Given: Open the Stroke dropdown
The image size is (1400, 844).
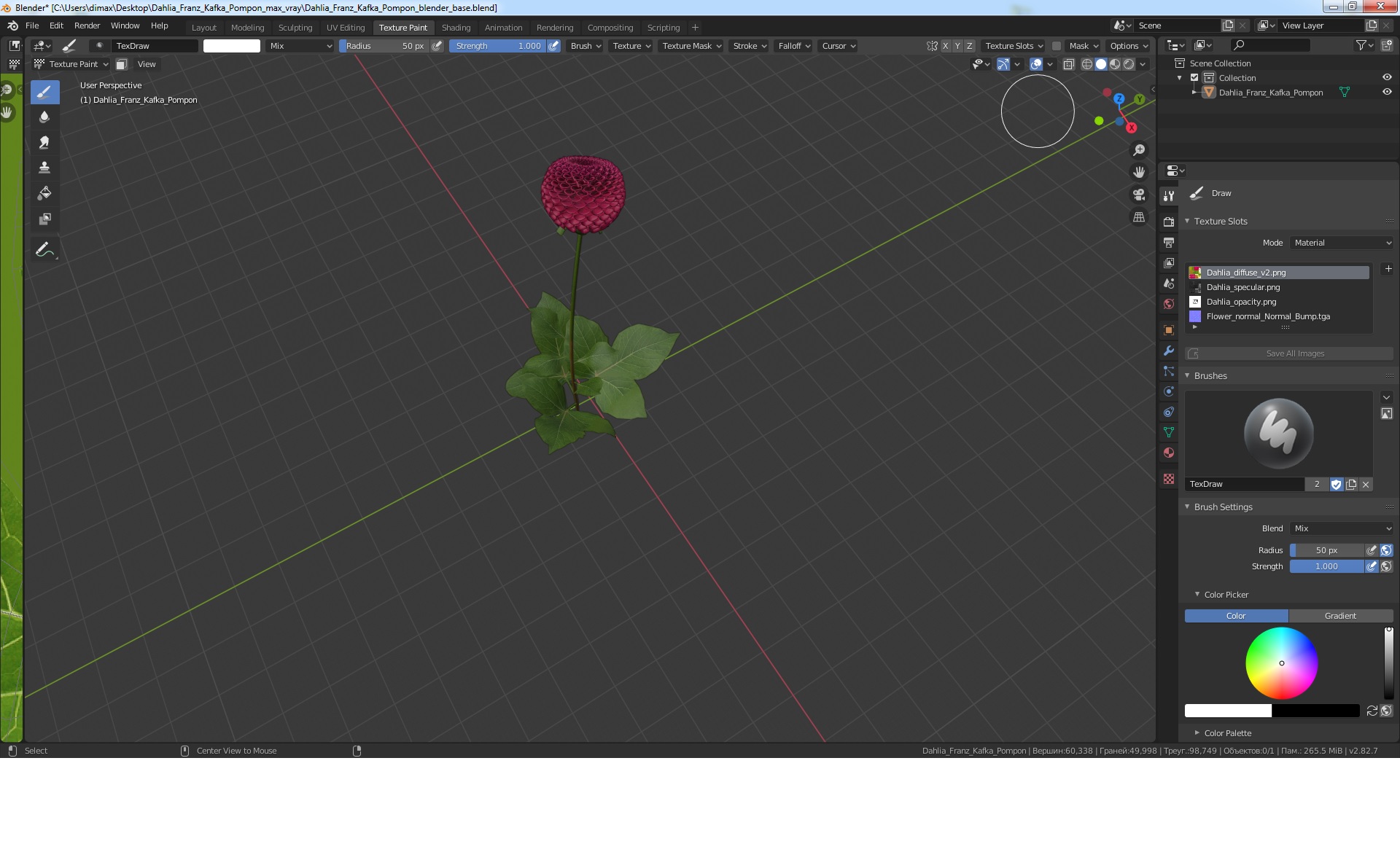Looking at the screenshot, I should click(750, 46).
